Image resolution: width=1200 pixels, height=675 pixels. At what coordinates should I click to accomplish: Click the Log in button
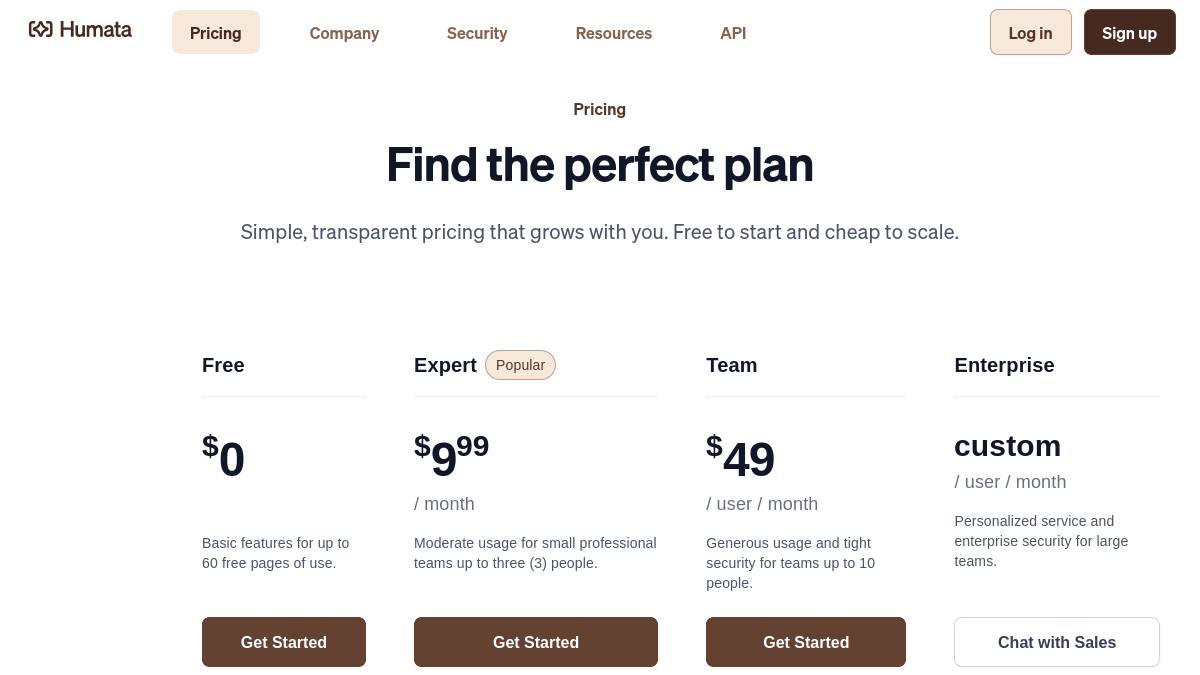[1030, 33]
